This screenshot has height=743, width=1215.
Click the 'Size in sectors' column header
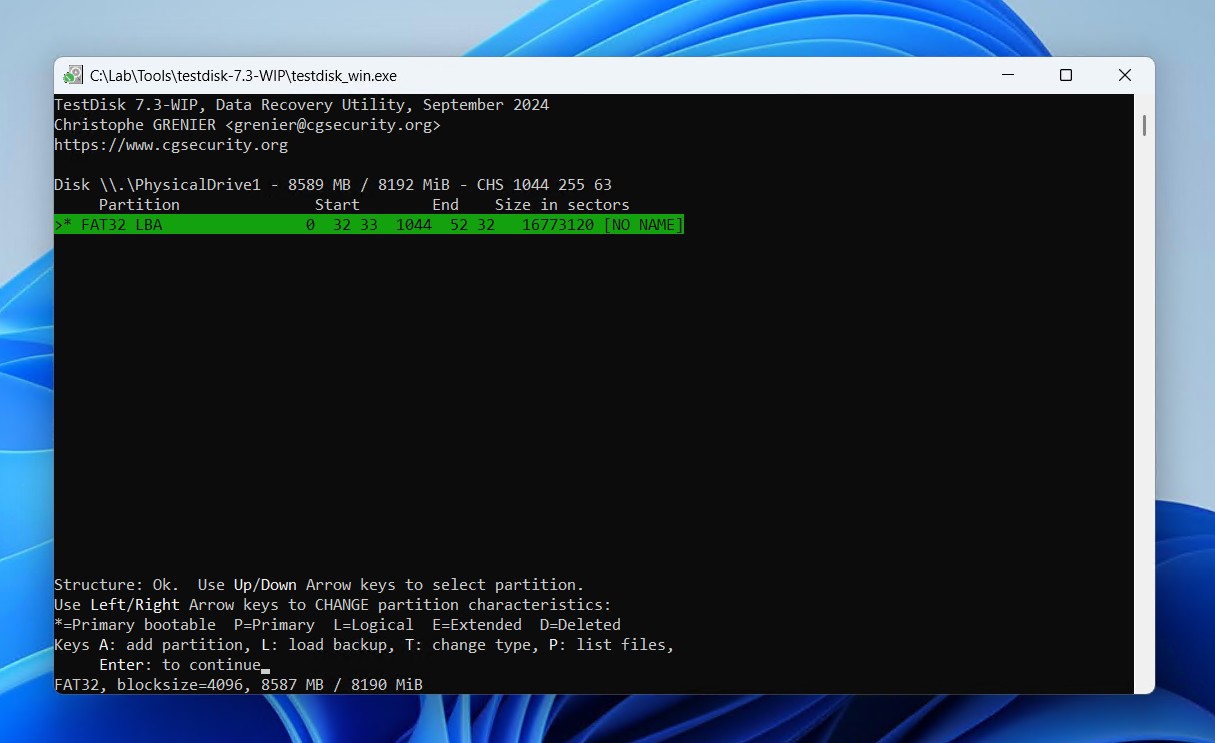(x=562, y=205)
